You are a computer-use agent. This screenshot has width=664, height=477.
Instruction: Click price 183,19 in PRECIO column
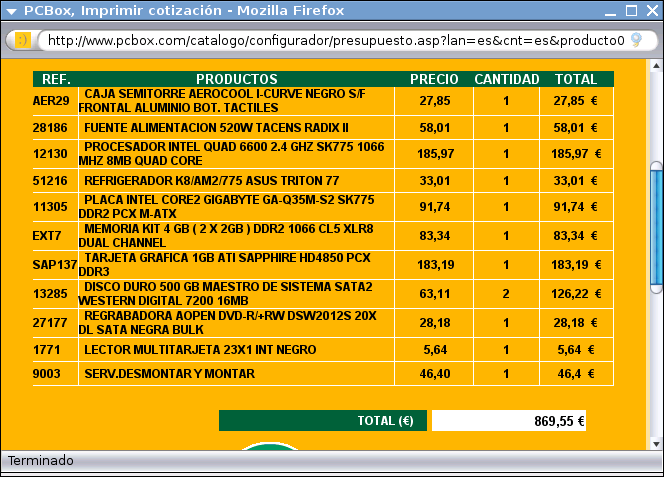pyautogui.click(x=435, y=265)
